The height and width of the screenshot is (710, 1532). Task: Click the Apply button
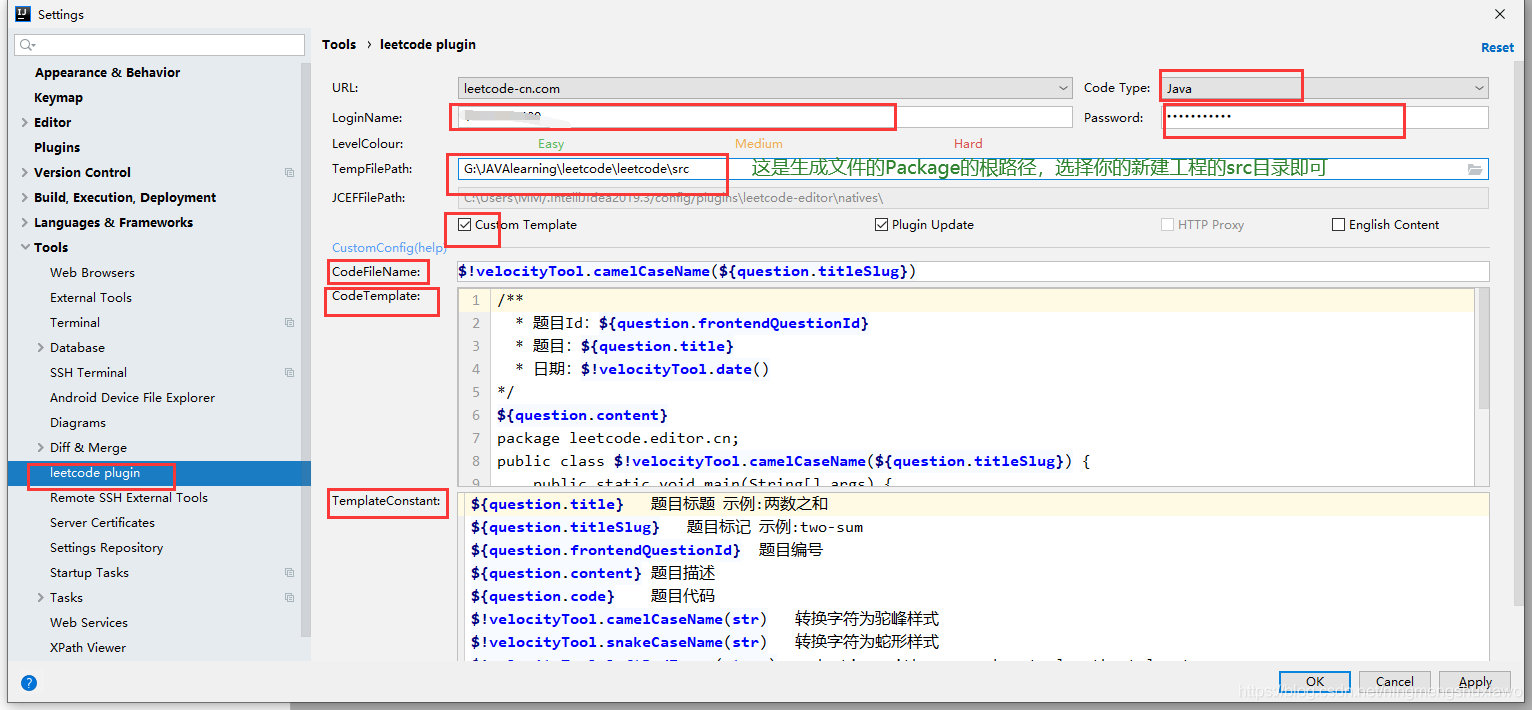coord(1475,682)
